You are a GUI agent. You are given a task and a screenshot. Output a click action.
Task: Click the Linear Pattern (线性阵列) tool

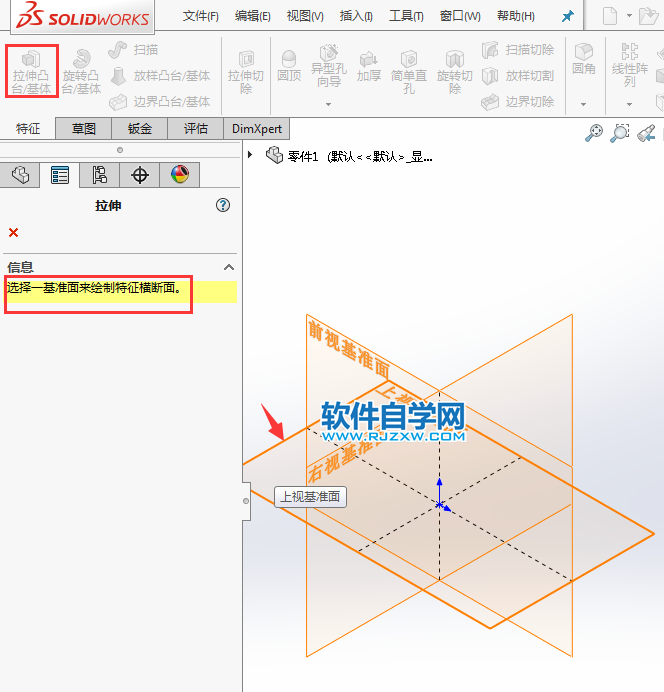630,65
